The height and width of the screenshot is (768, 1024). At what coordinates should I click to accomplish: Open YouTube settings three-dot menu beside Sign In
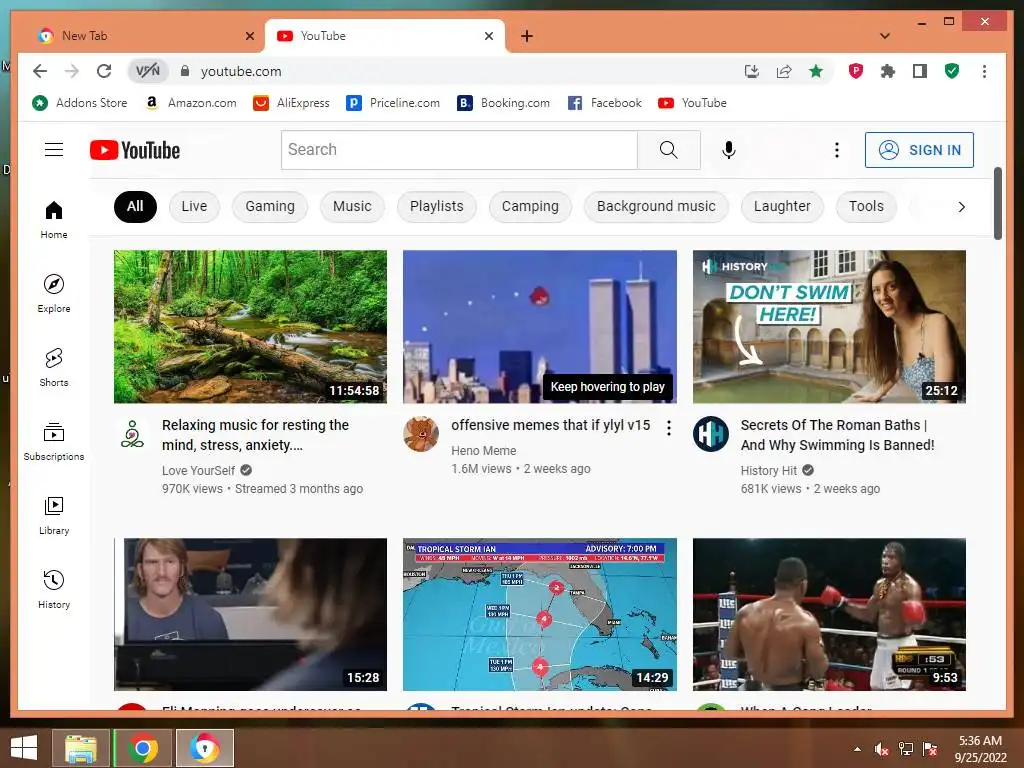[x=837, y=150]
